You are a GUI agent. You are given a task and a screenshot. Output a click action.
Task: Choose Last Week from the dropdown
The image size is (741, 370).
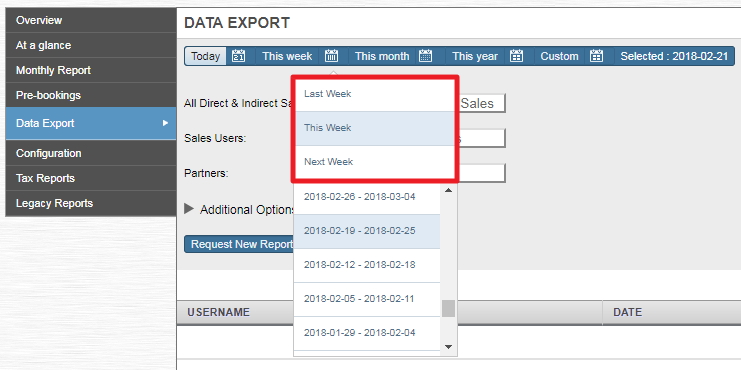(x=375, y=94)
